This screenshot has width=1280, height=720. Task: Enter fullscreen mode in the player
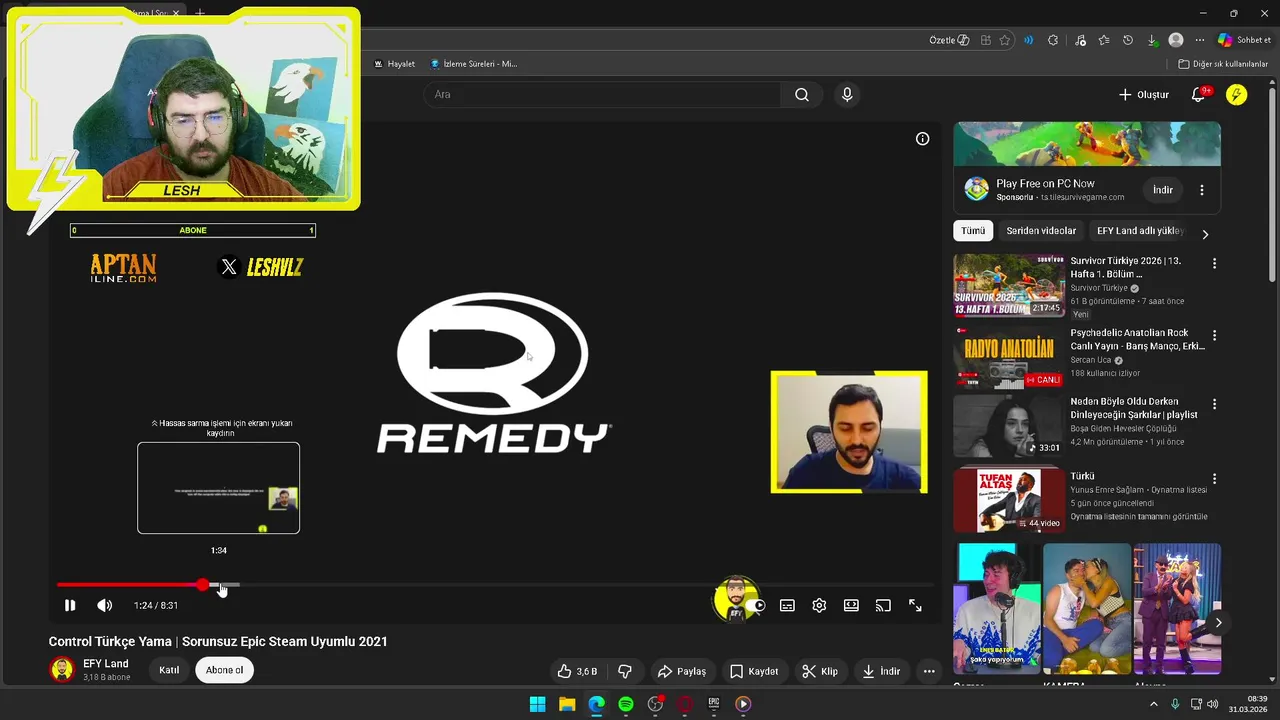tap(915, 605)
